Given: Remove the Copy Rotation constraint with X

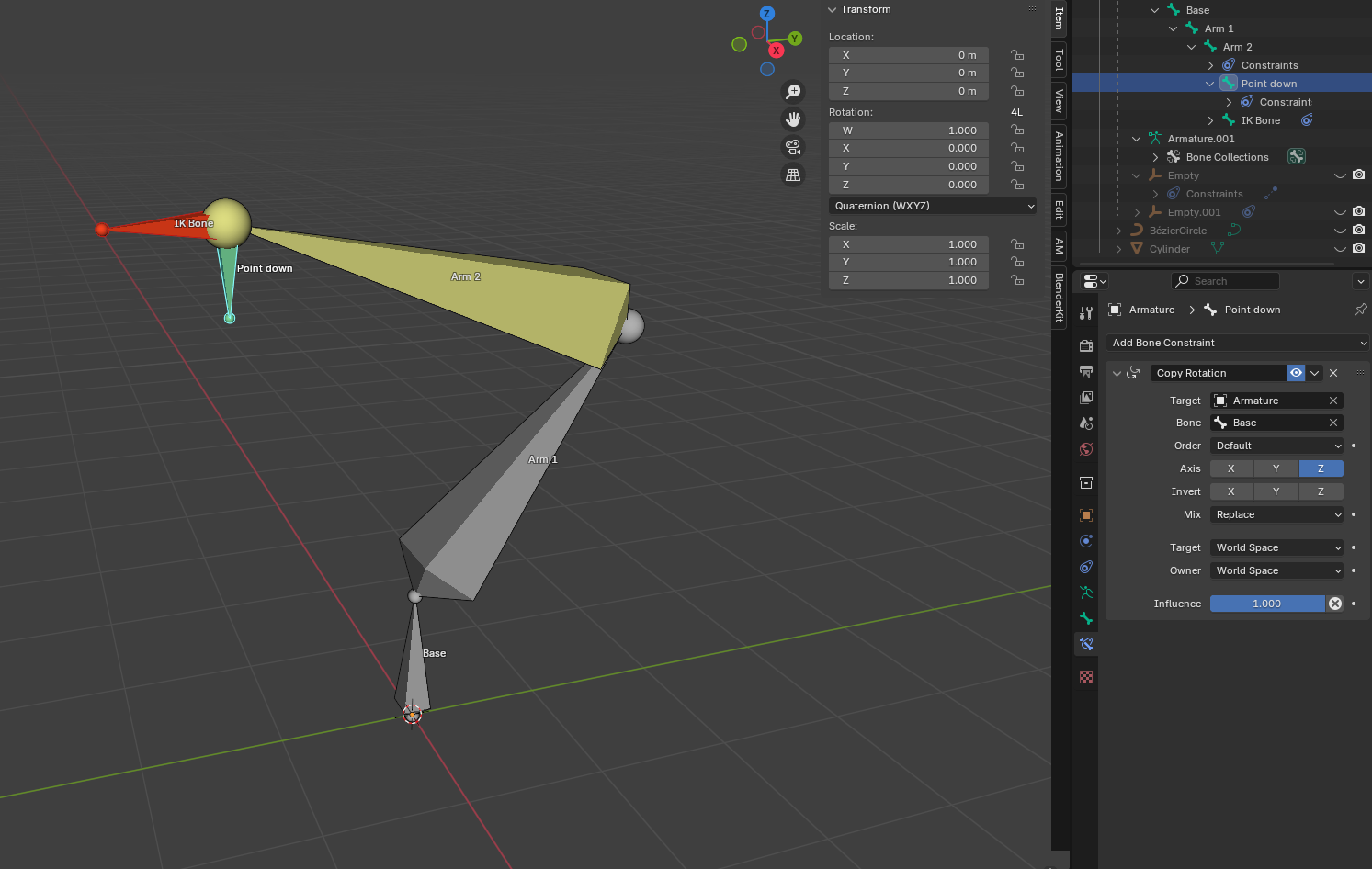Looking at the screenshot, I should 1333,373.
